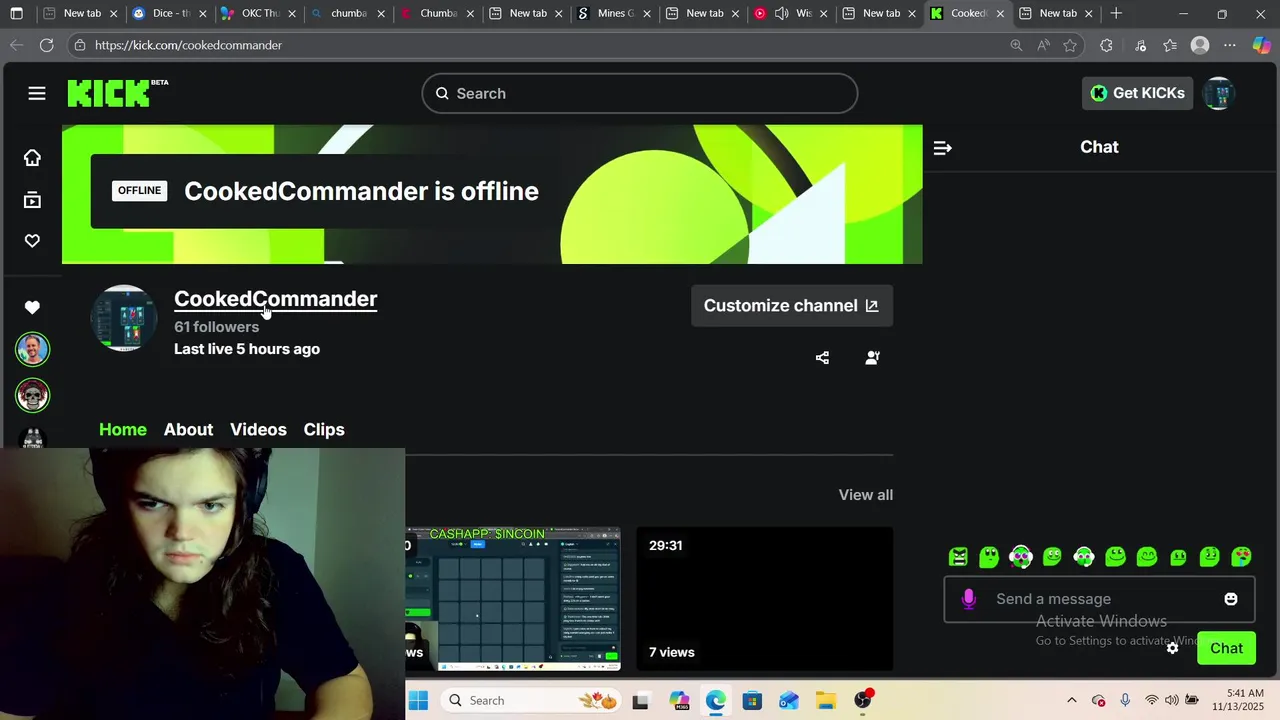Open the CASHAPP $INCOIN video thumbnail
The height and width of the screenshot is (720, 1280).
point(512,599)
